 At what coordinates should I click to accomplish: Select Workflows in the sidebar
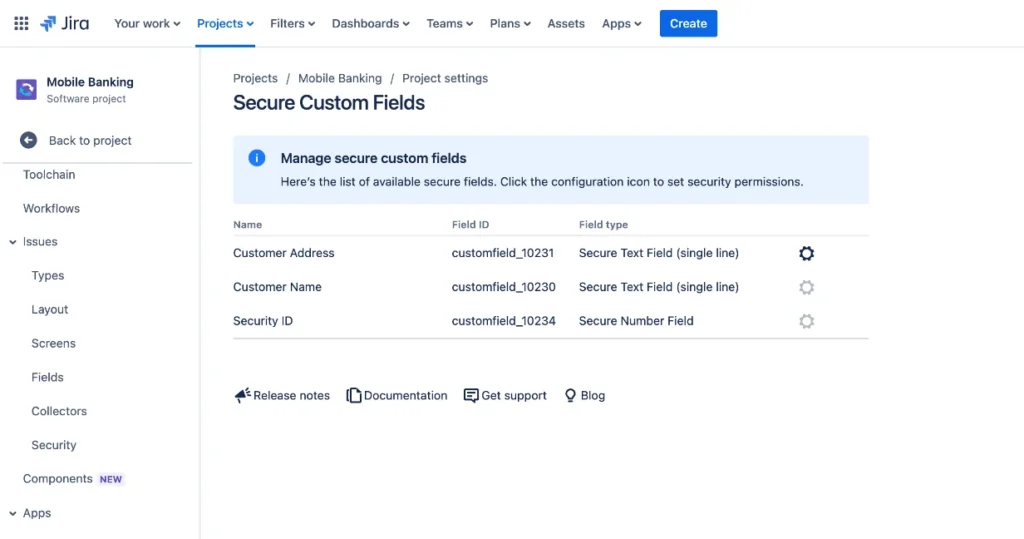tap(52, 208)
